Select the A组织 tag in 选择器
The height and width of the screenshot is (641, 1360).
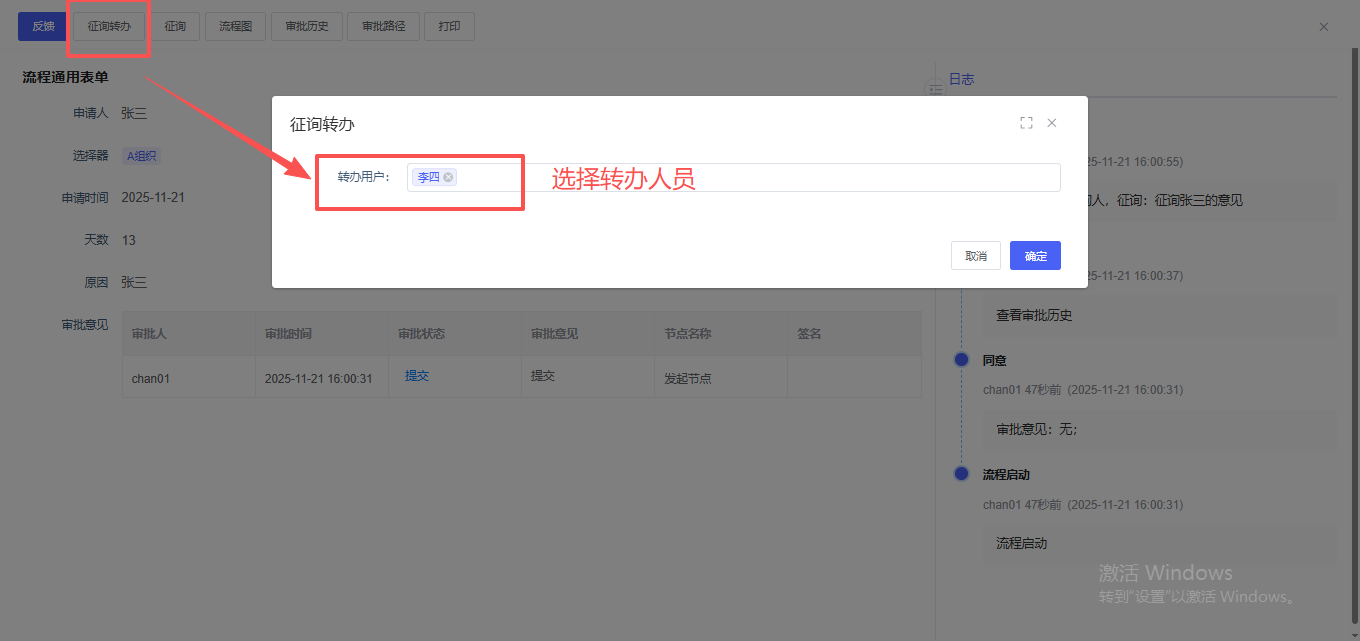(141, 156)
